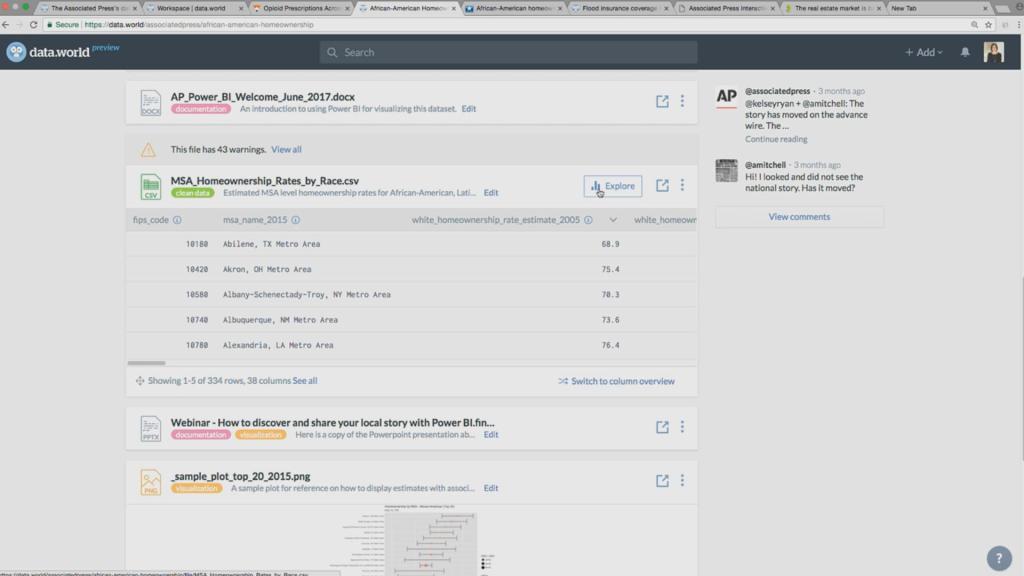Bookmark this page with the star icon
The width and height of the screenshot is (1024, 576).
[x=988, y=25]
